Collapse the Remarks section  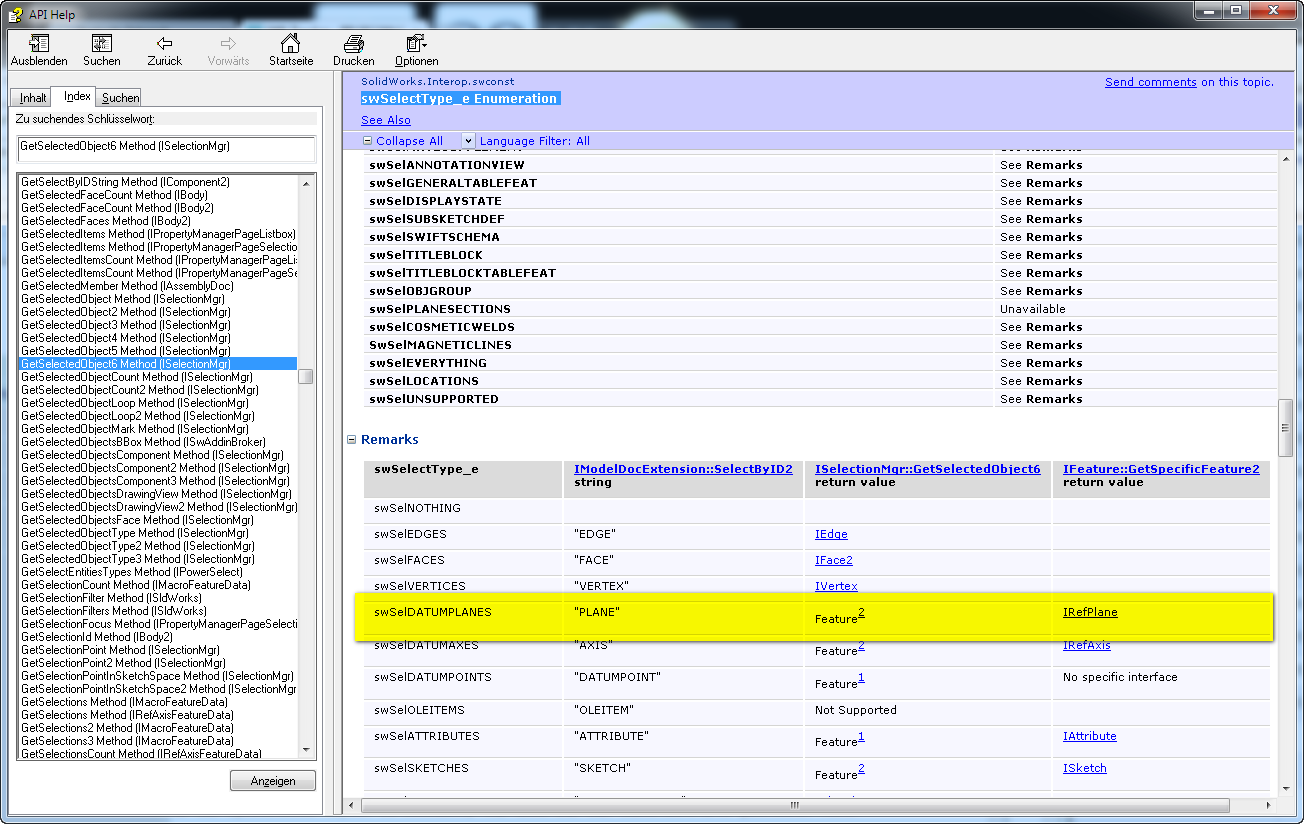pos(352,440)
